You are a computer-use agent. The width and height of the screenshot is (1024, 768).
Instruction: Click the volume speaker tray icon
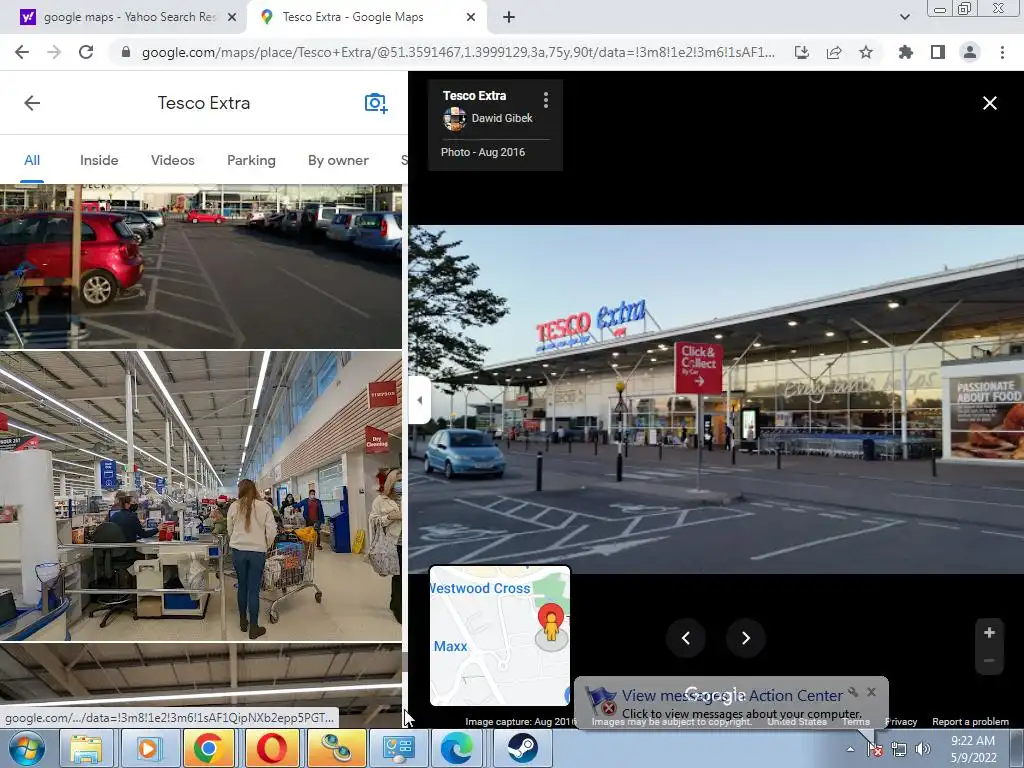pyautogui.click(x=922, y=749)
